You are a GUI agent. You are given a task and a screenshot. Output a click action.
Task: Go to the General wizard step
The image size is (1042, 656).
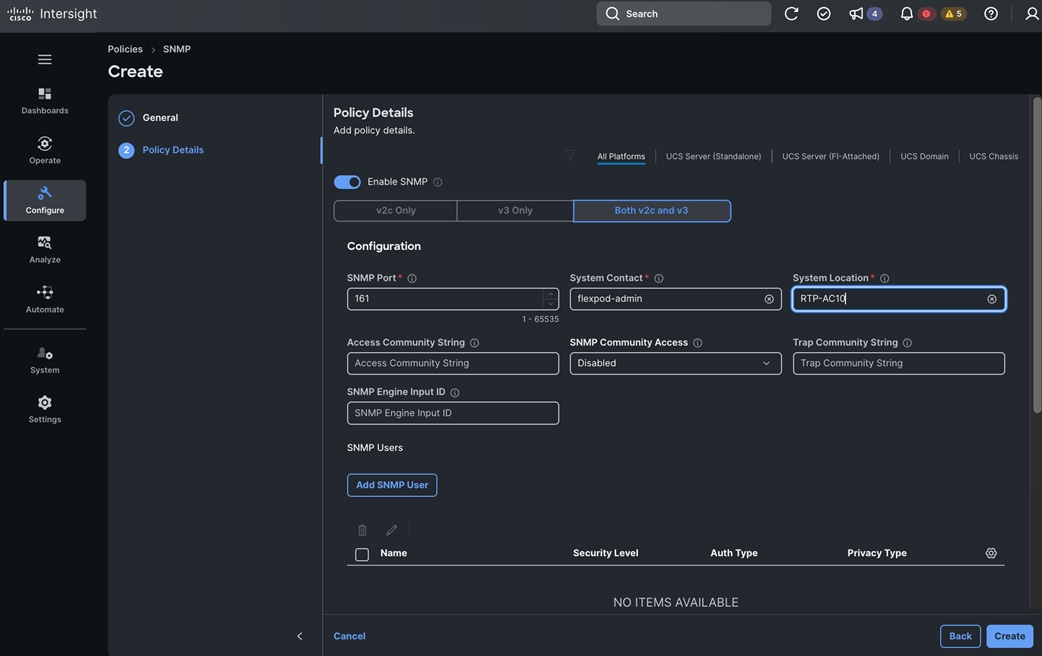[x=160, y=118]
